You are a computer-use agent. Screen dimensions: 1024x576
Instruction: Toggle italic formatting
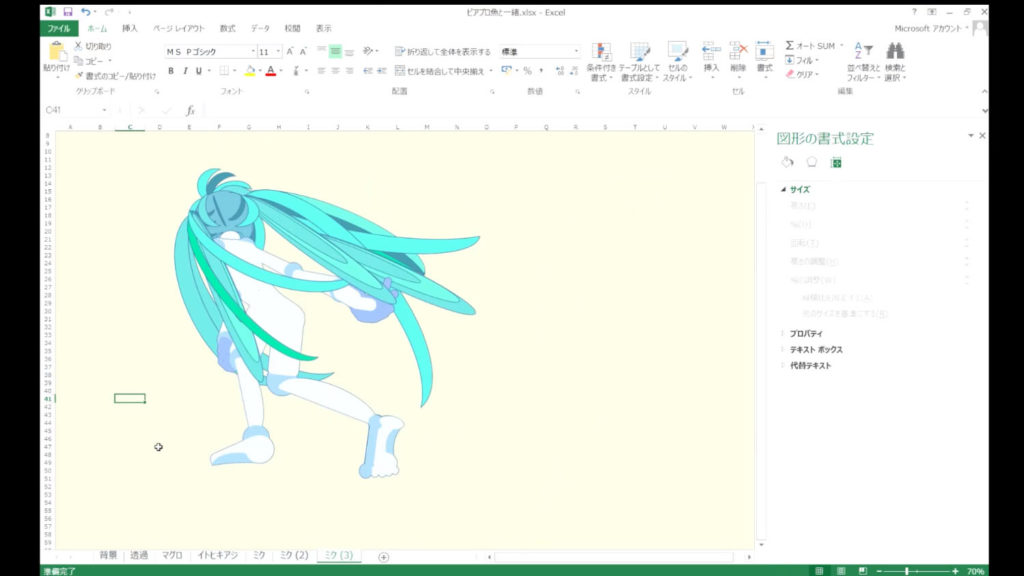pos(186,71)
